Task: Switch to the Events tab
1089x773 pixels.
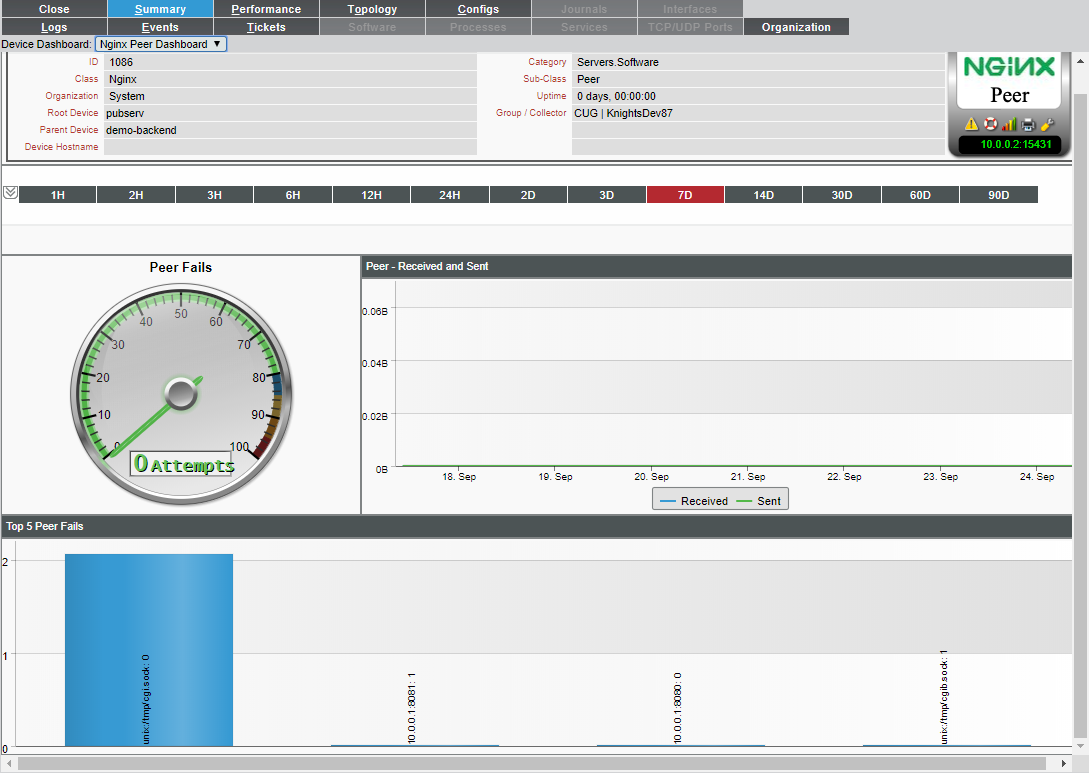Action: (x=160, y=27)
